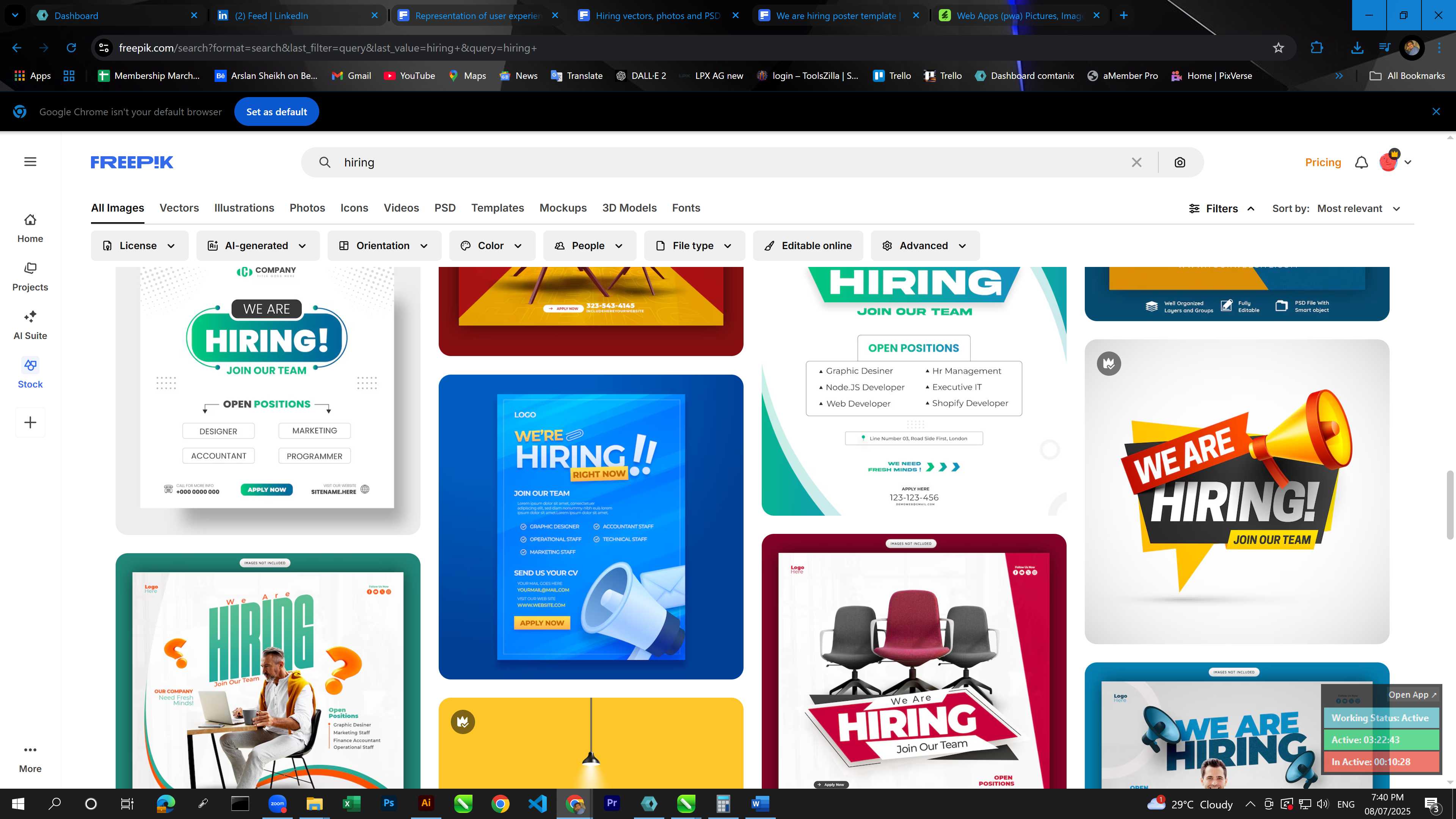Open the hamburger menu in Freepik sidebar
Image resolution: width=1456 pixels, height=819 pixels.
pos(30,162)
